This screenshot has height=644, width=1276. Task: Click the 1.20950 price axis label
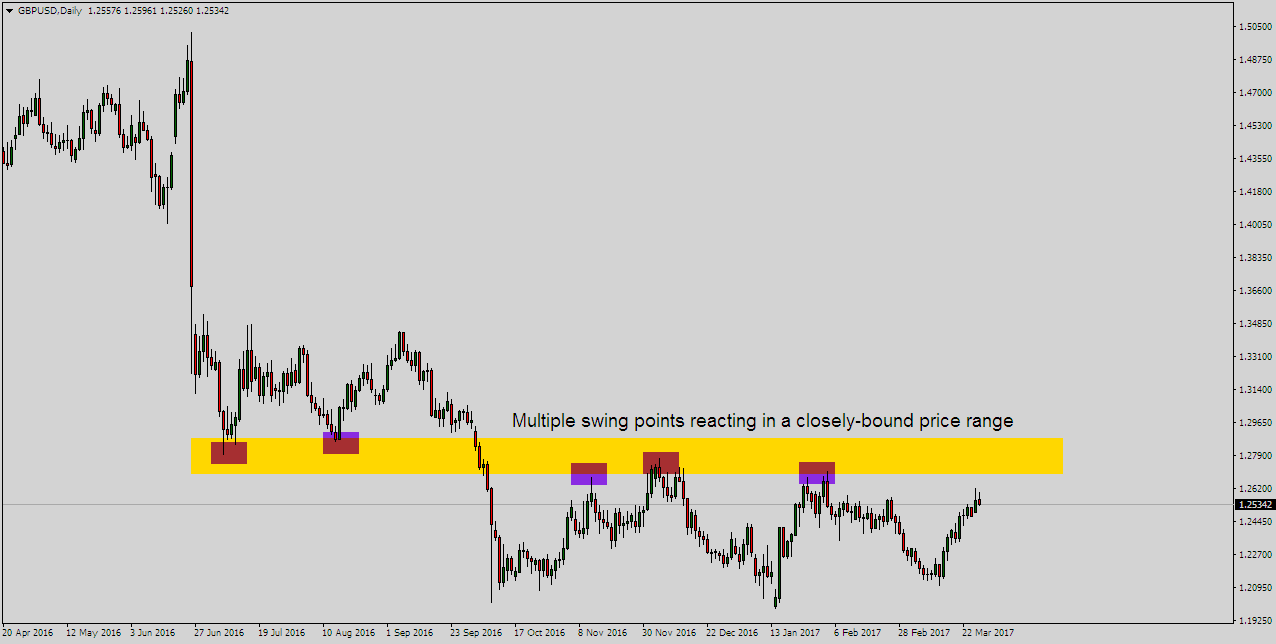[1254, 588]
